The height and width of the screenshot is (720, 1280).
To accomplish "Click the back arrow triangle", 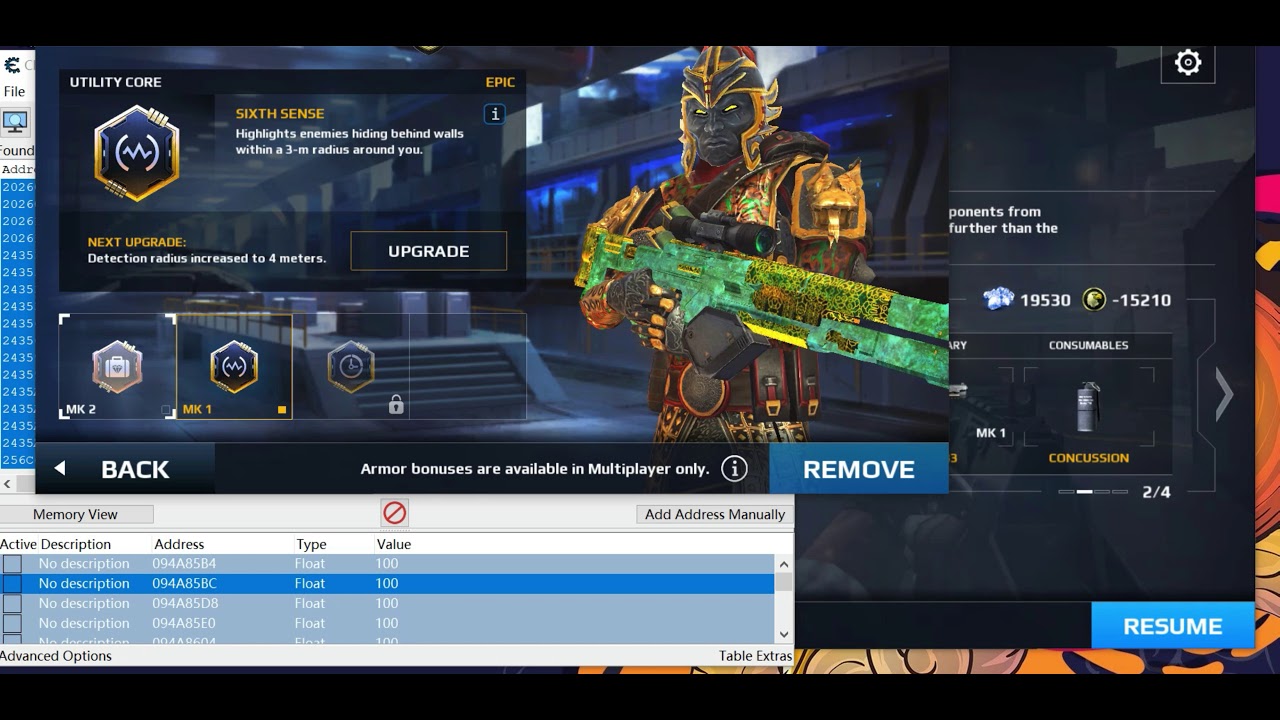I will tap(60, 468).
